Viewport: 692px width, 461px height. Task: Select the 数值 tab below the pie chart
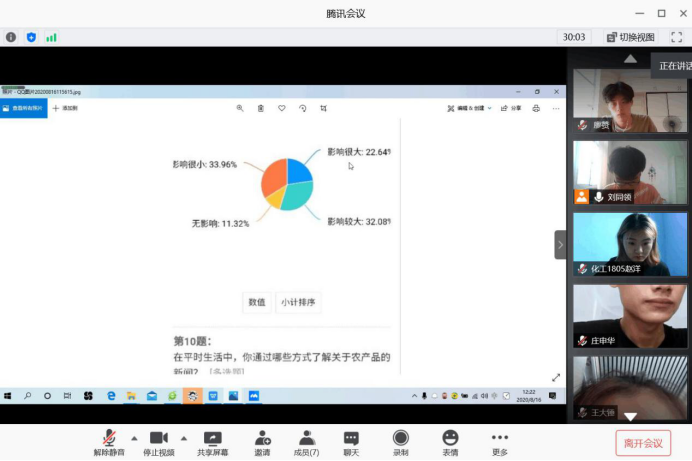point(257,303)
